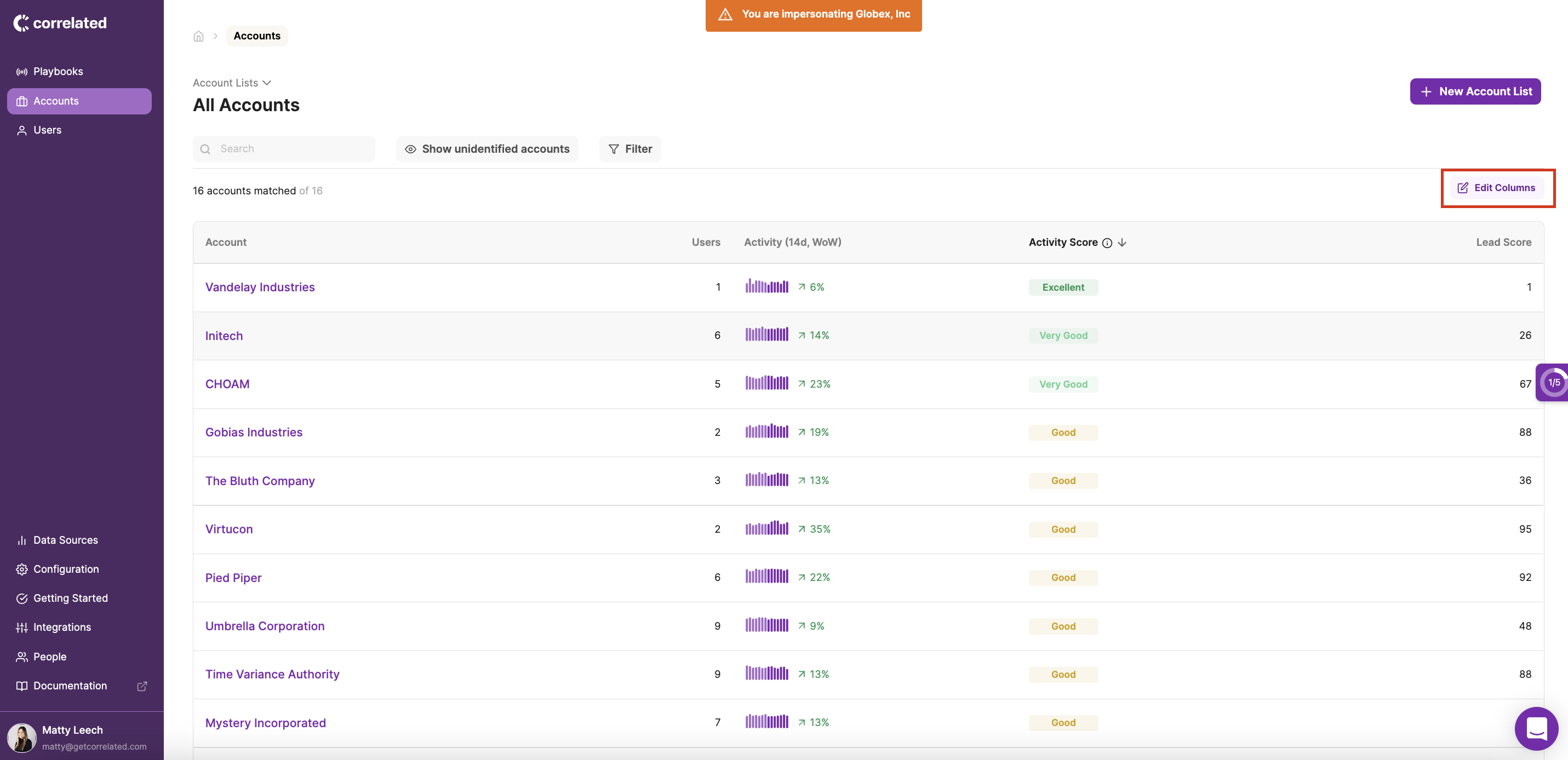Click the Documentation external link icon

[x=142, y=686]
